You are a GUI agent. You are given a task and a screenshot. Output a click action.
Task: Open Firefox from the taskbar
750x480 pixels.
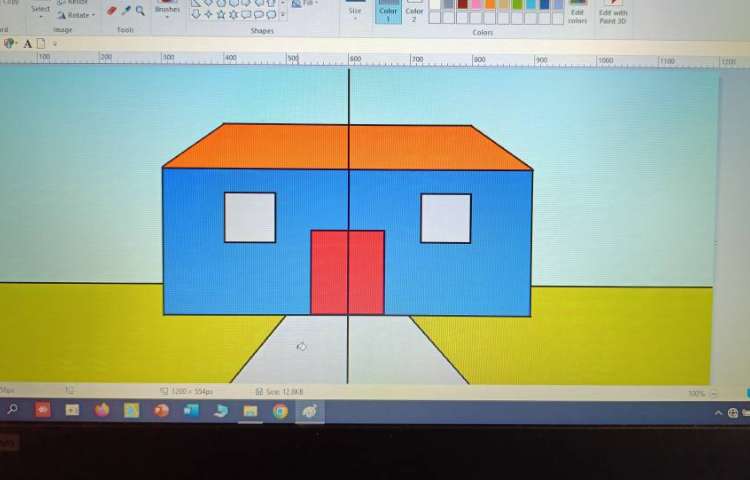pyautogui.click(x=102, y=410)
